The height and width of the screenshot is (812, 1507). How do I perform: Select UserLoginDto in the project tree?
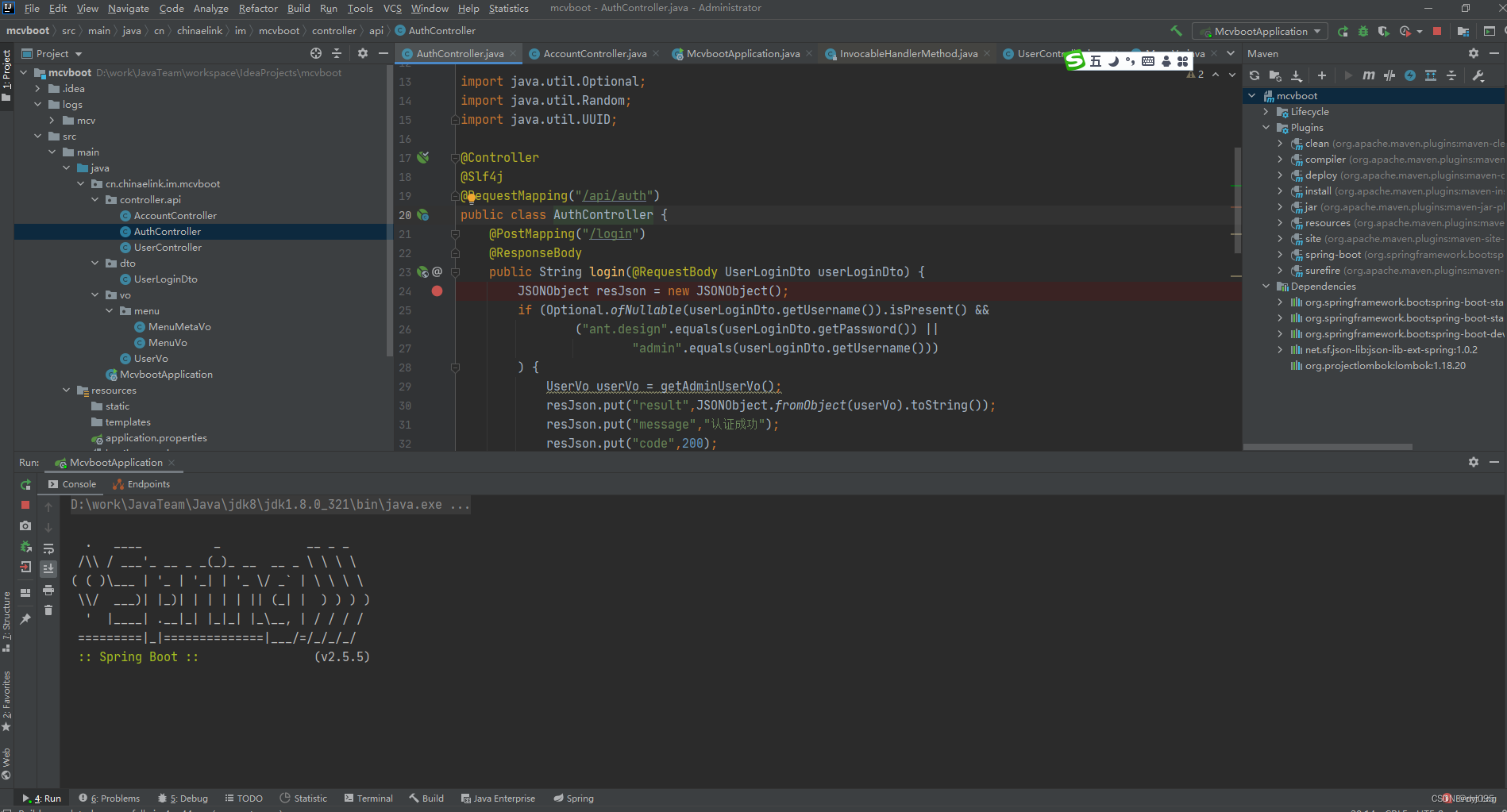165,279
